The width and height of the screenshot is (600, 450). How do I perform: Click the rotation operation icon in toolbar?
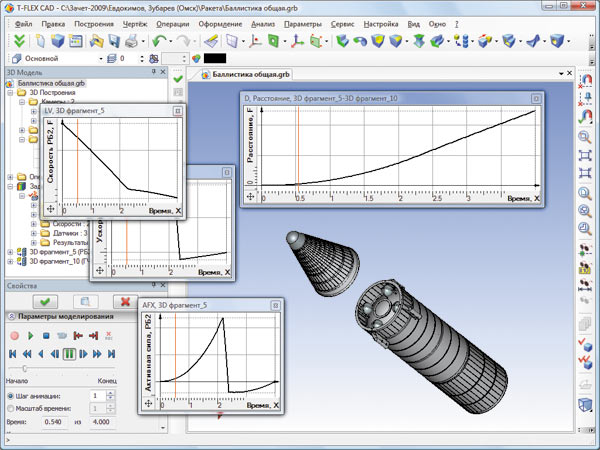(x=360, y=41)
